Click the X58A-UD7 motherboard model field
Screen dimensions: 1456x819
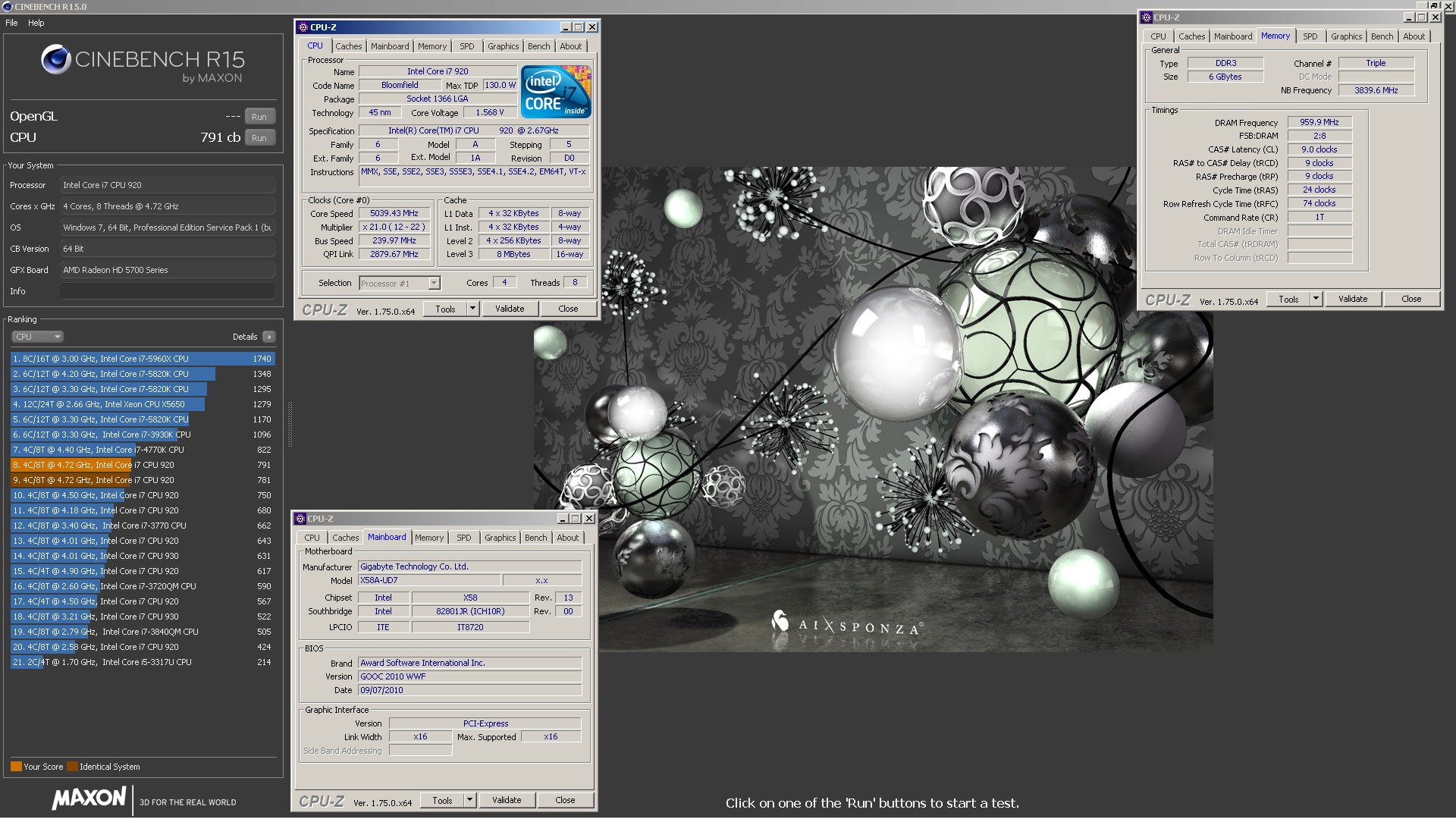click(x=429, y=581)
